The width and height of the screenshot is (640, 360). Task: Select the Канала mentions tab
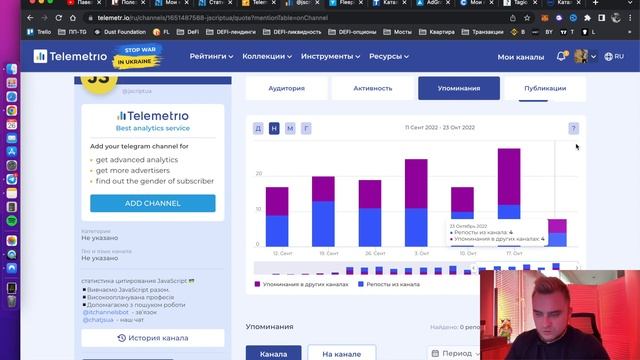(273, 354)
